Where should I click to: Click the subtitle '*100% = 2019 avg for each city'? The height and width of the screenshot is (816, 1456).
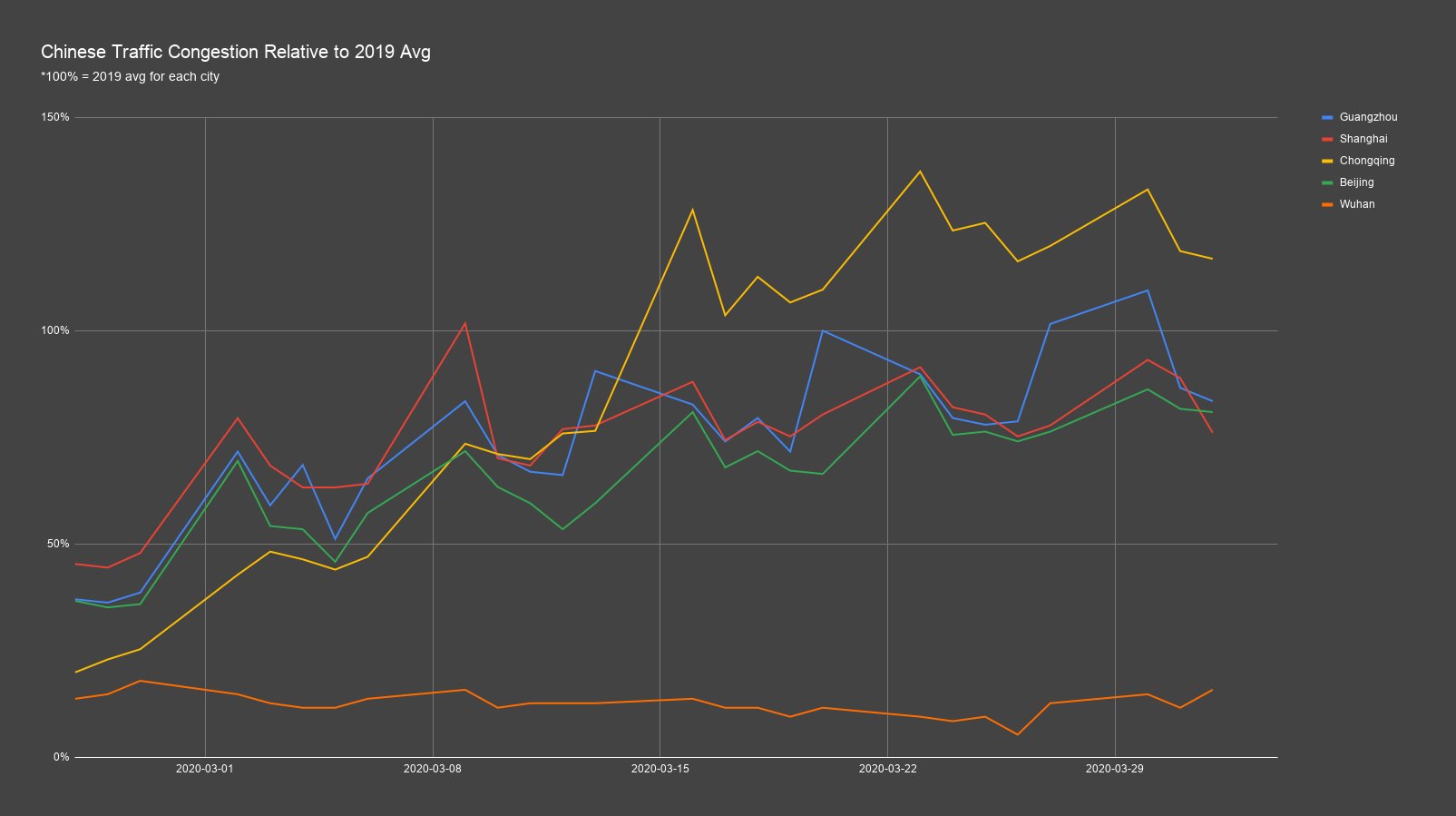point(130,76)
